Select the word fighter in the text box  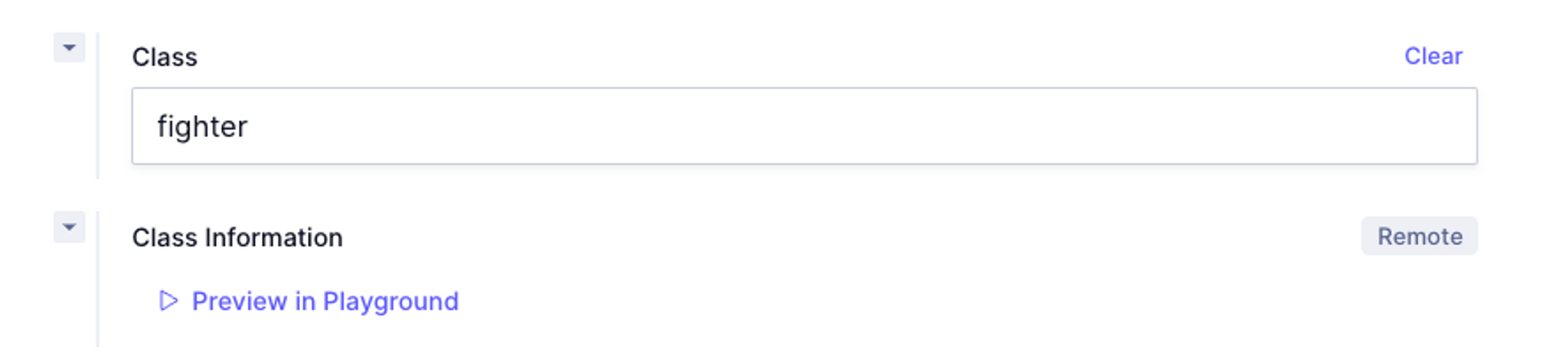point(202,126)
